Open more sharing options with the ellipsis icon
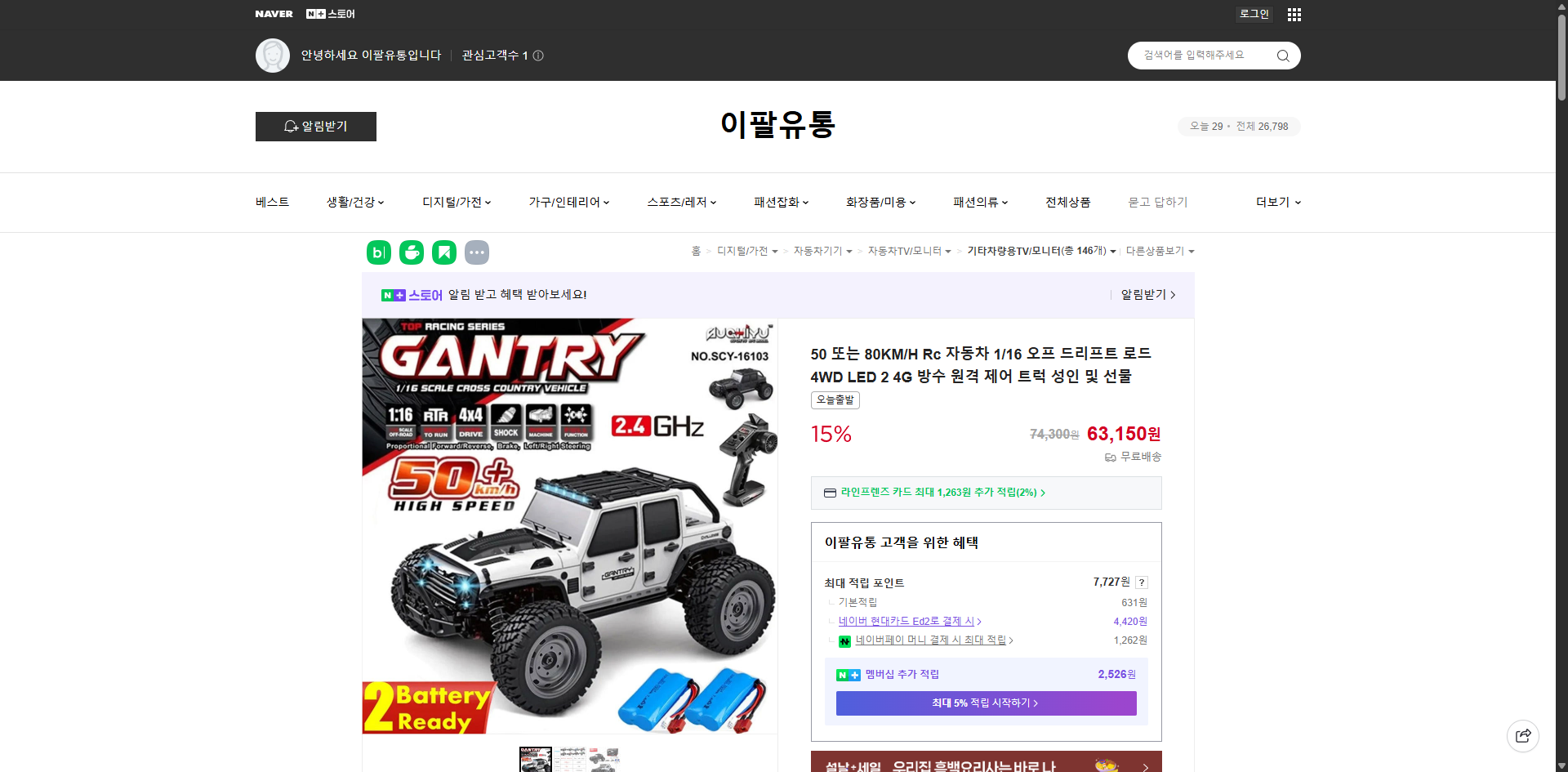 [477, 252]
